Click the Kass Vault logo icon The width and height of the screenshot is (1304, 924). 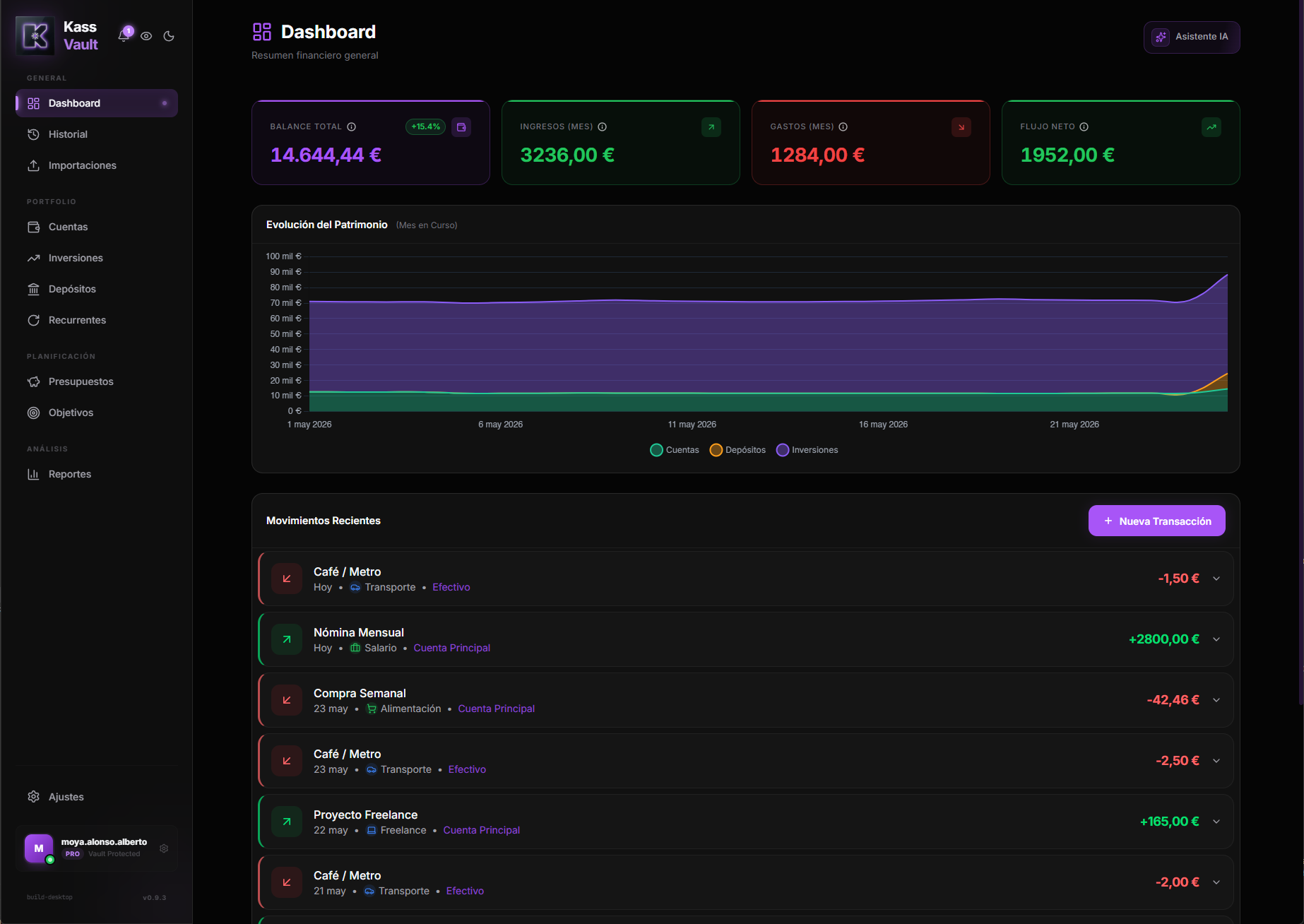(35, 35)
